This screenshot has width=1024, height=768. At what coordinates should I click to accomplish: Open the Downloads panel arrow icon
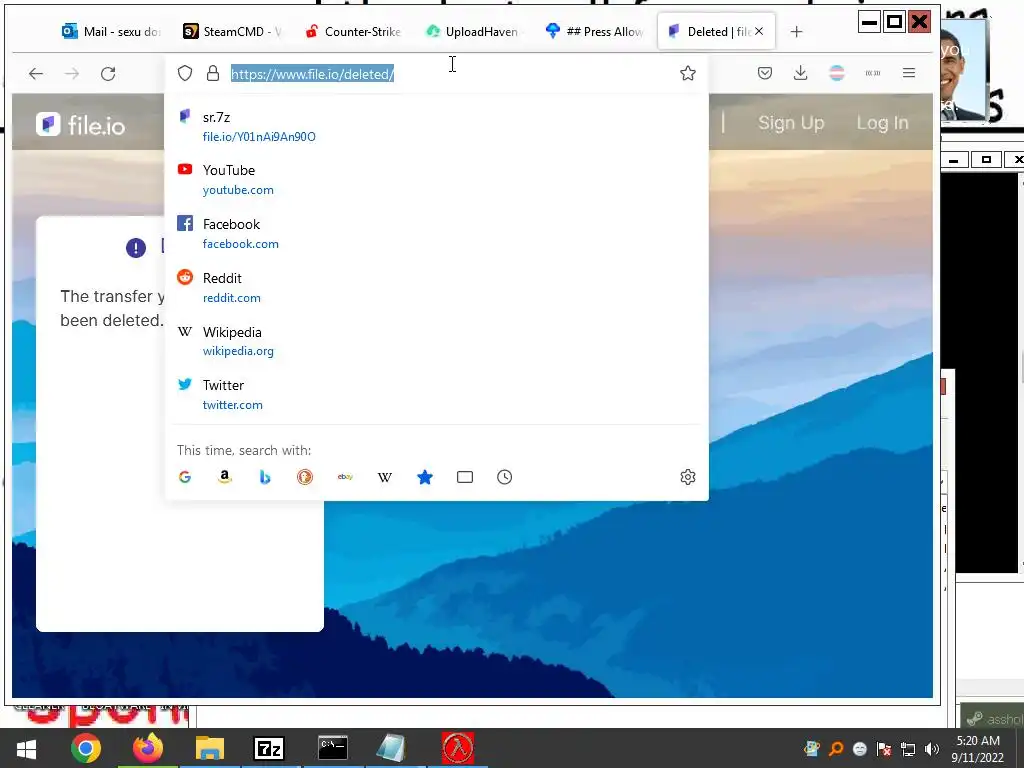click(x=801, y=73)
